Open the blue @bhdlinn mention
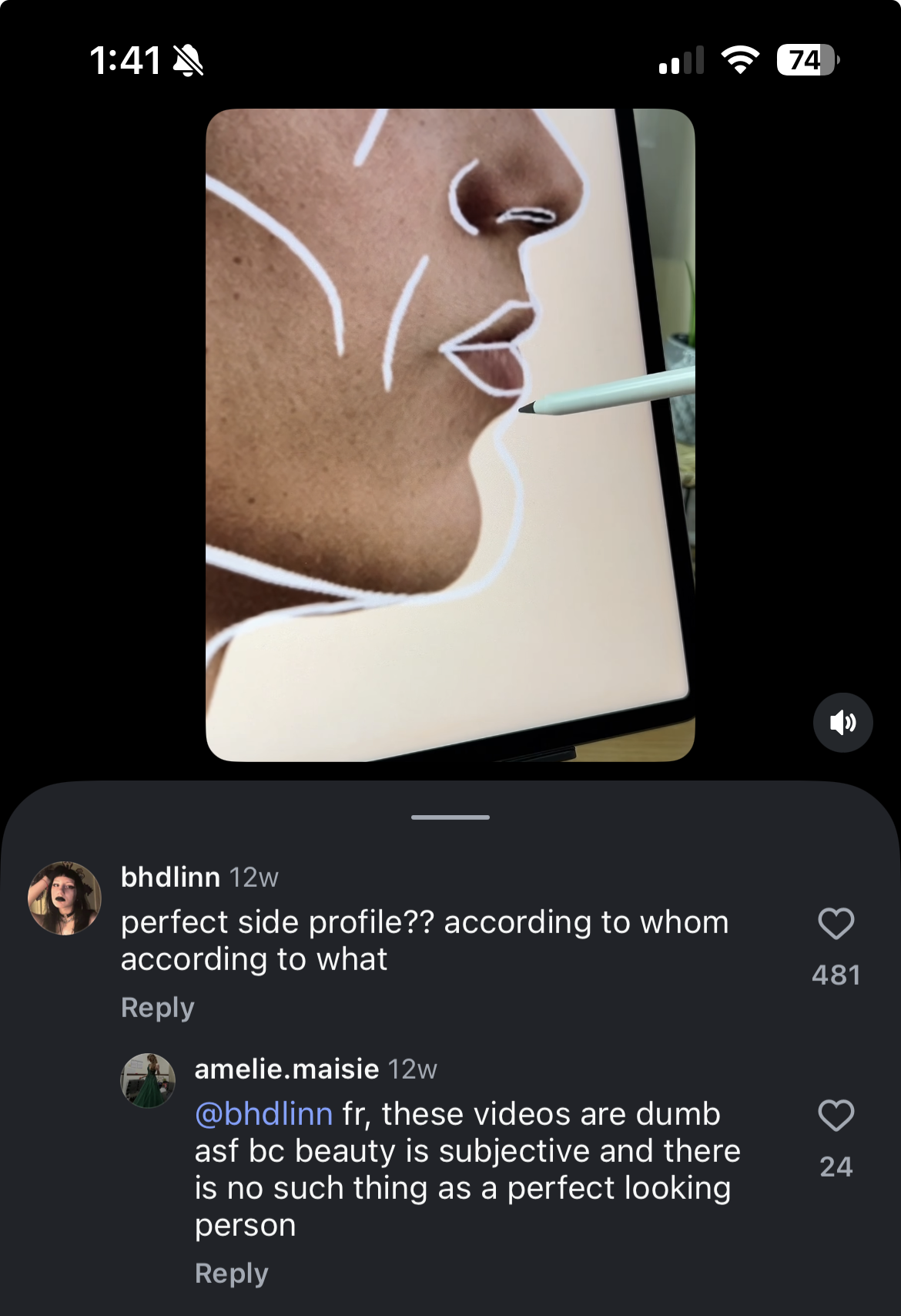This screenshot has width=901, height=1316. pyautogui.click(x=263, y=1114)
